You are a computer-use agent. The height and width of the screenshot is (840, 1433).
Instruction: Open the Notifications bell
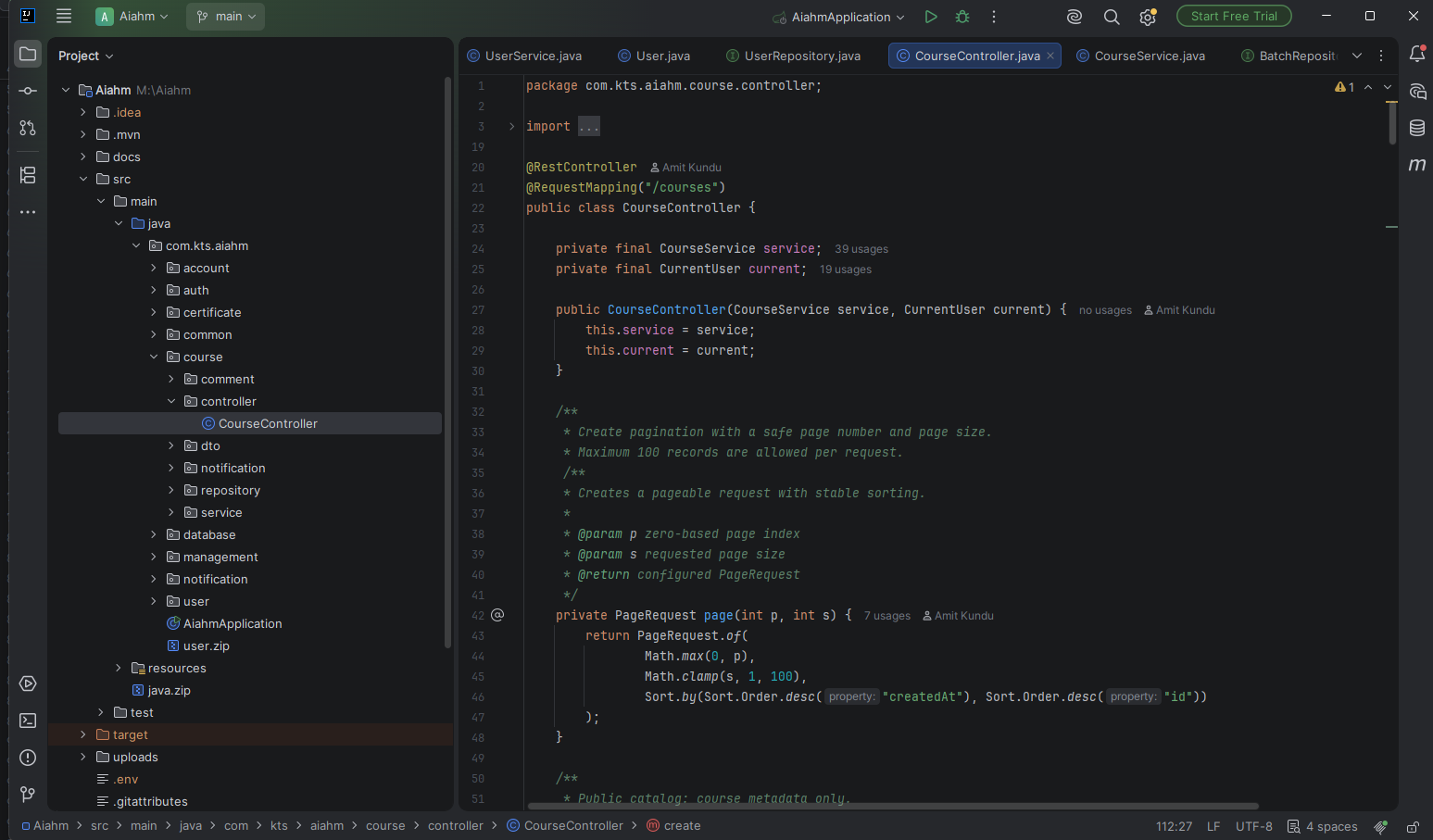(1417, 54)
